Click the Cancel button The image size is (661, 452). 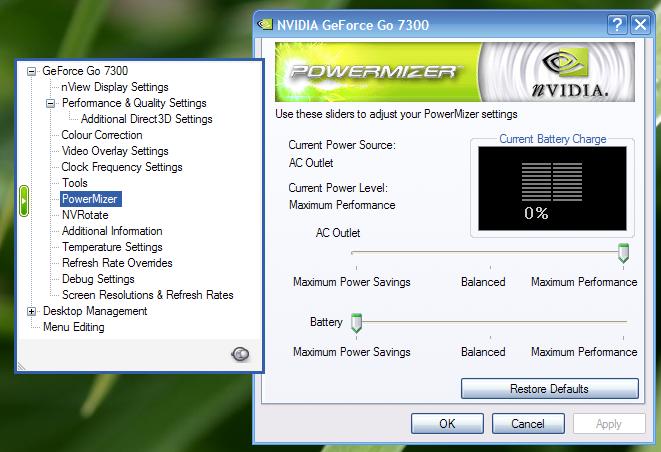[528, 423]
